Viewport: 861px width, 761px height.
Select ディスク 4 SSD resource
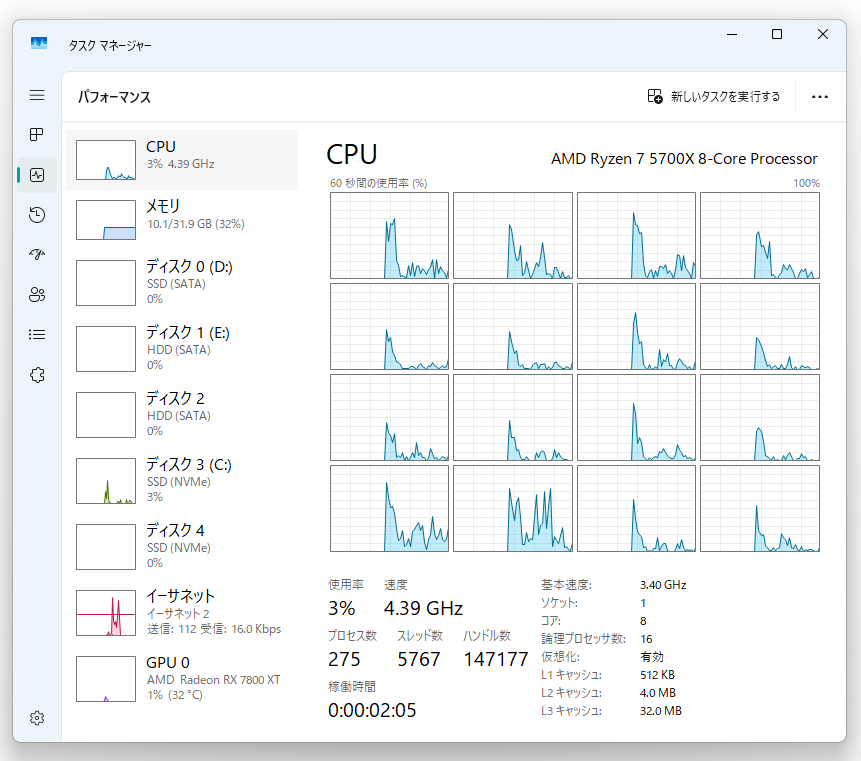click(182, 546)
